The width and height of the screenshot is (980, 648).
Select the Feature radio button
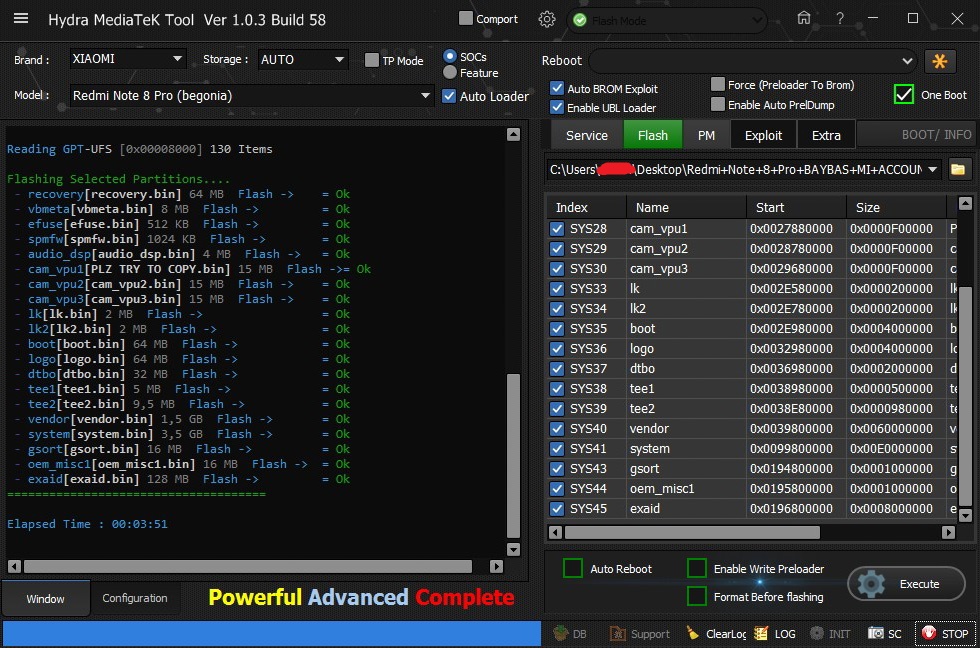pos(450,73)
